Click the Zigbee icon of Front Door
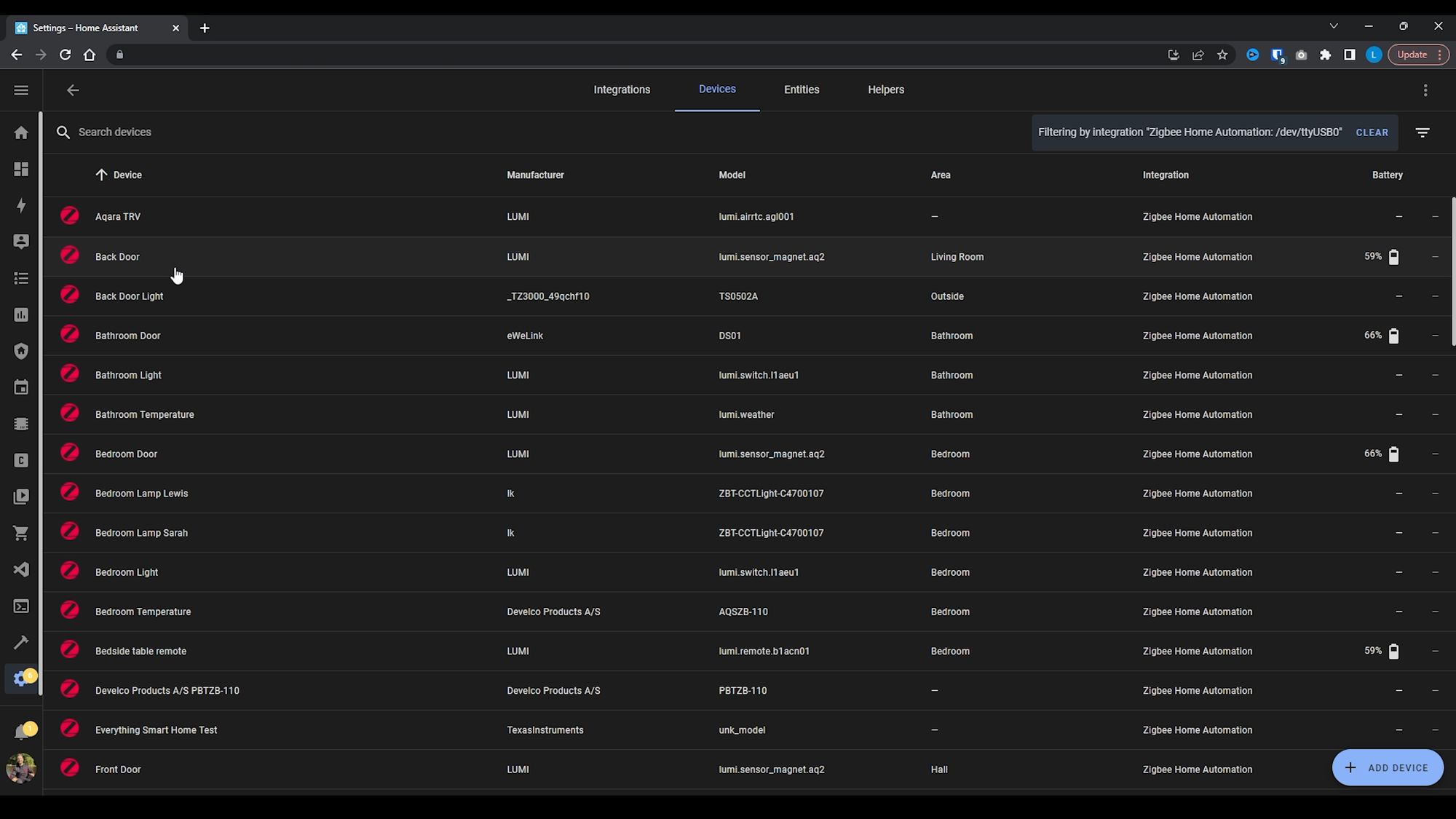 pos(70,768)
